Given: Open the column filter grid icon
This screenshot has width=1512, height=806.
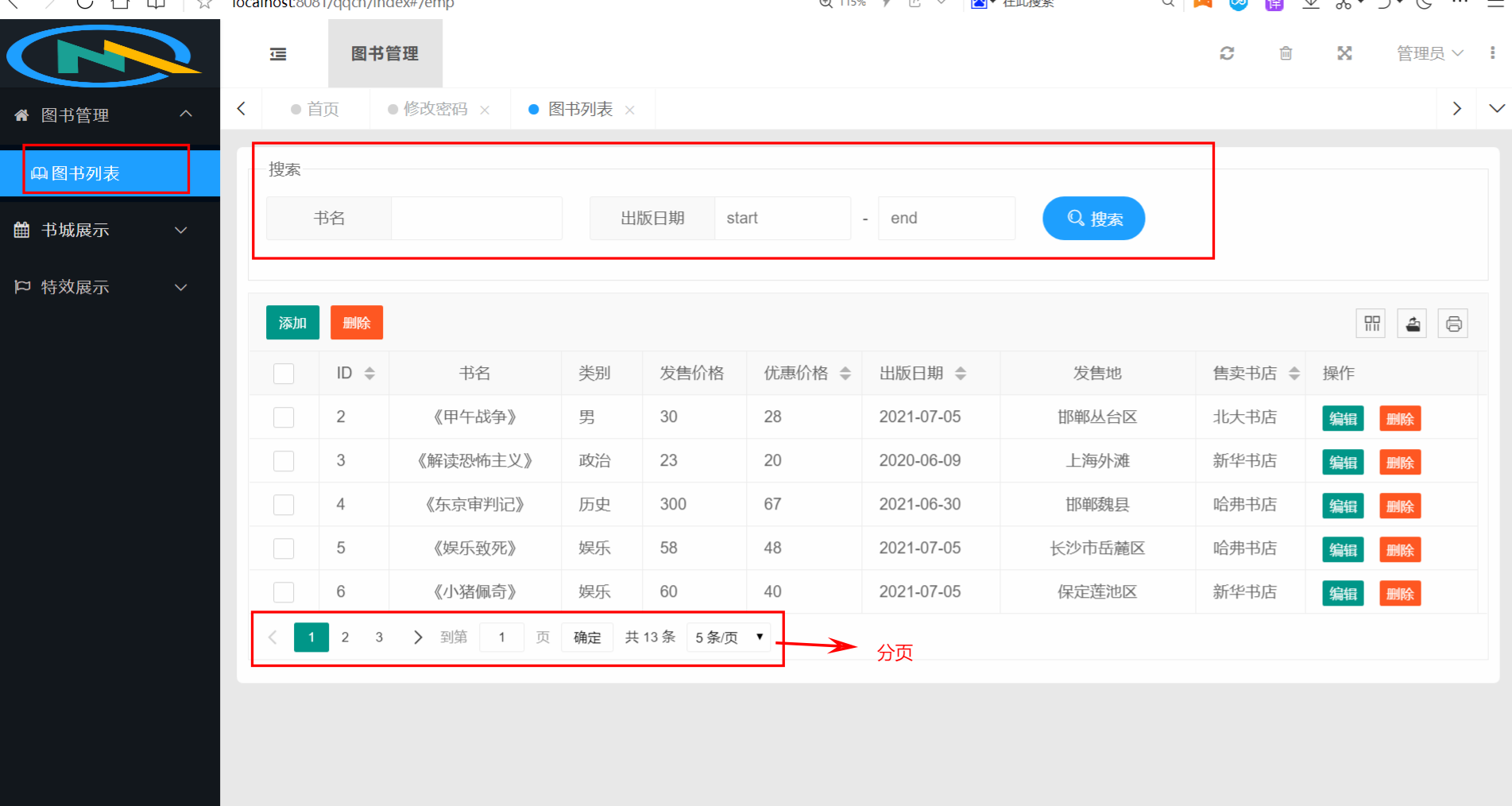Looking at the screenshot, I should point(1371,324).
